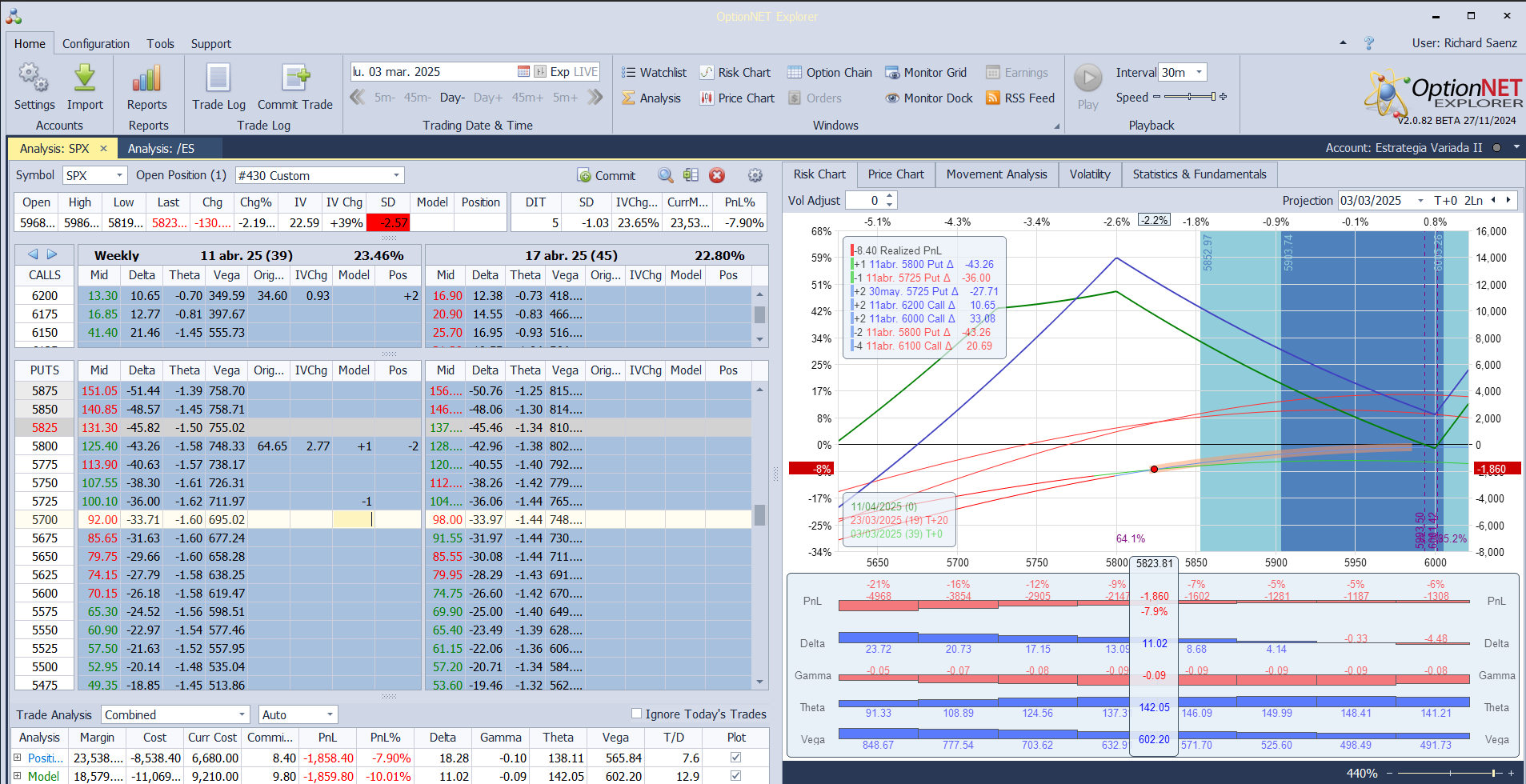Open the Trade Log
The width and height of the screenshot is (1526, 784).
(x=218, y=86)
